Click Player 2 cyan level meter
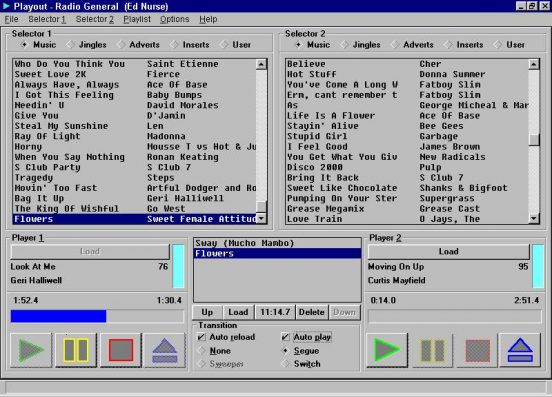 [538, 266]
